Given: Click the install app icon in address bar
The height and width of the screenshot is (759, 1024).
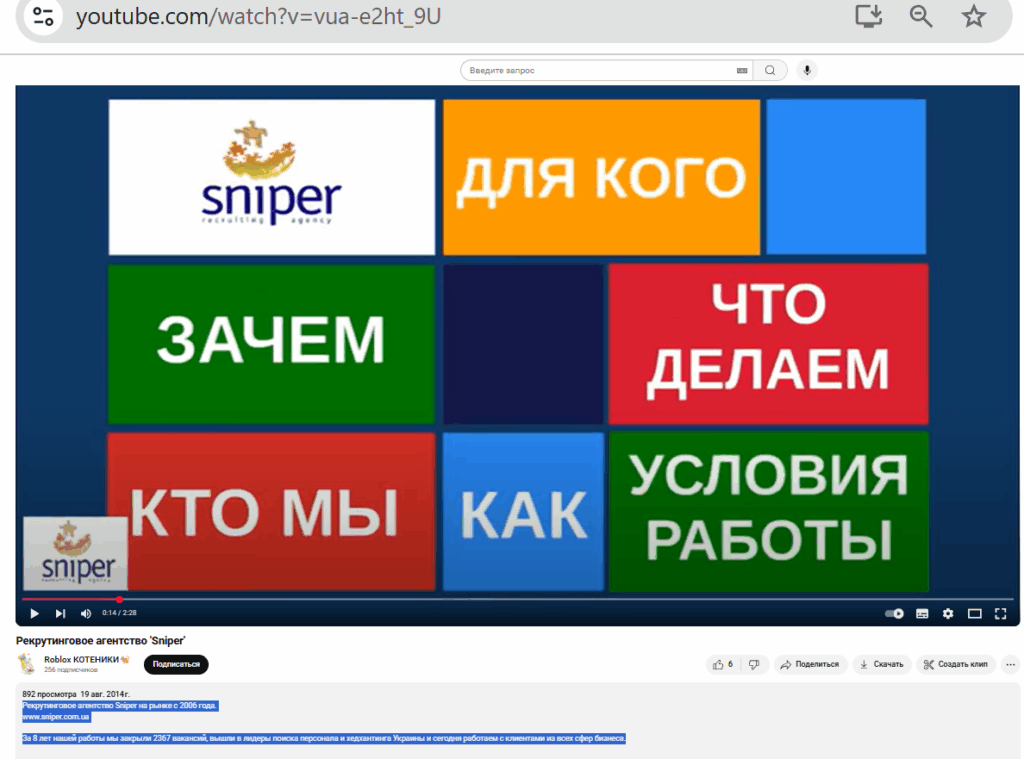Looking at the screenshot, I should pyautogui.click(x=869, y=16).
